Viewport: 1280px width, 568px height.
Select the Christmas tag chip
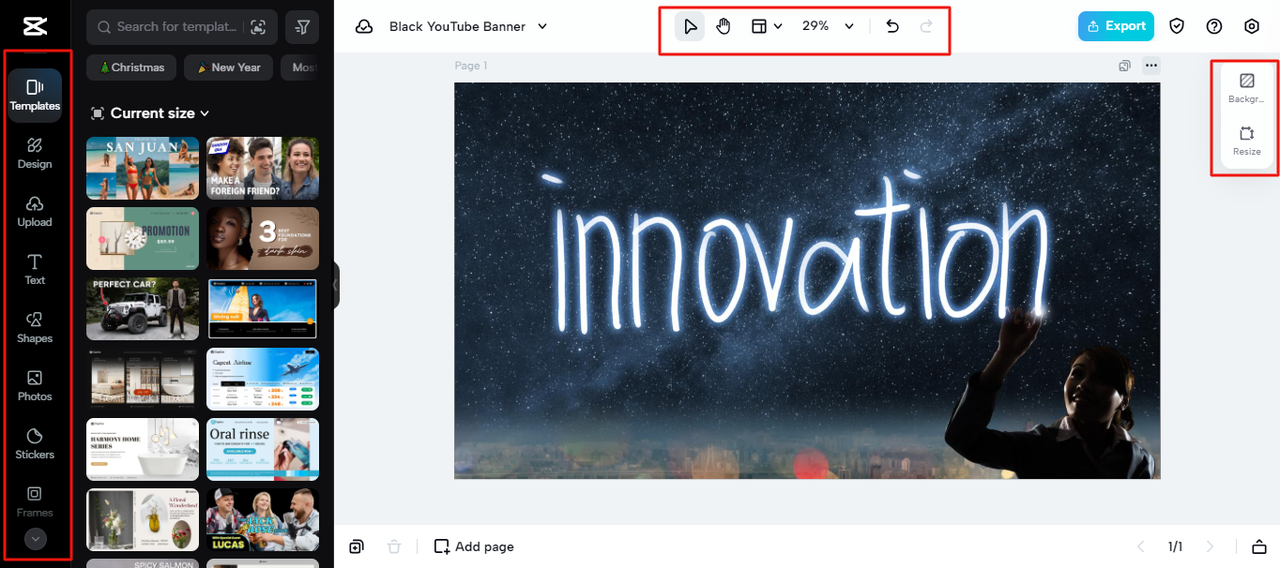(x=132, y=67)
